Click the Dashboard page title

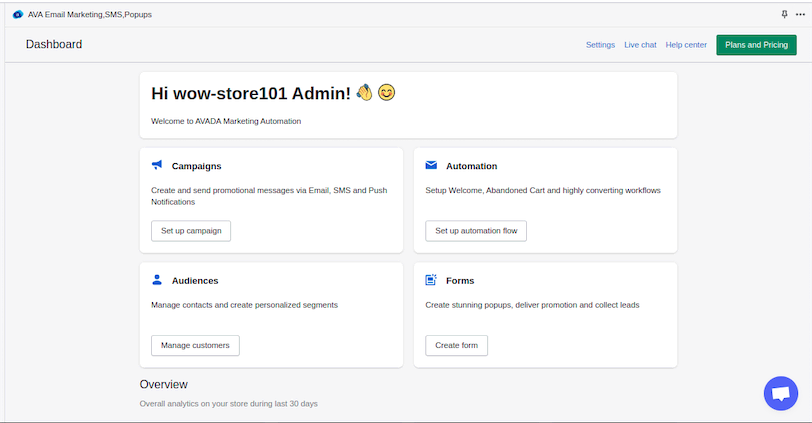(x=54, y=45)
